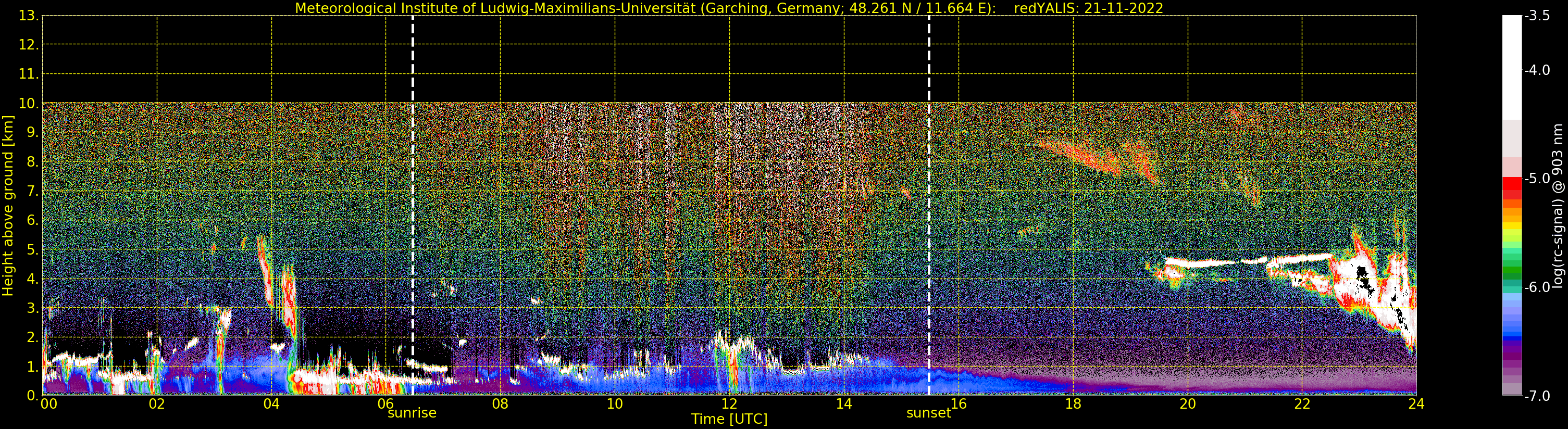Click the height tick label '8.'

tap(33, 162)
